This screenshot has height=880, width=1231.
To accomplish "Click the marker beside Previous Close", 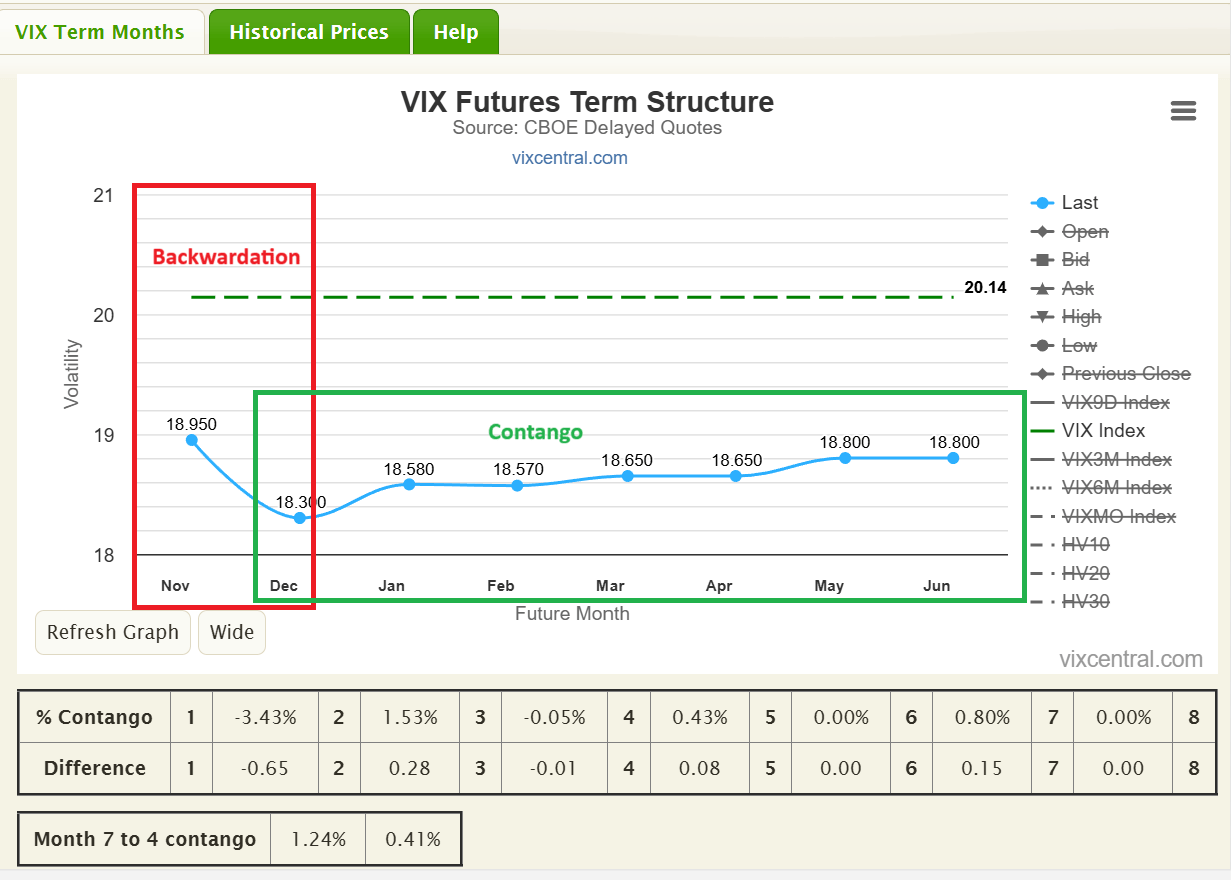I will pyautogui.click(x=1042, y=373).
